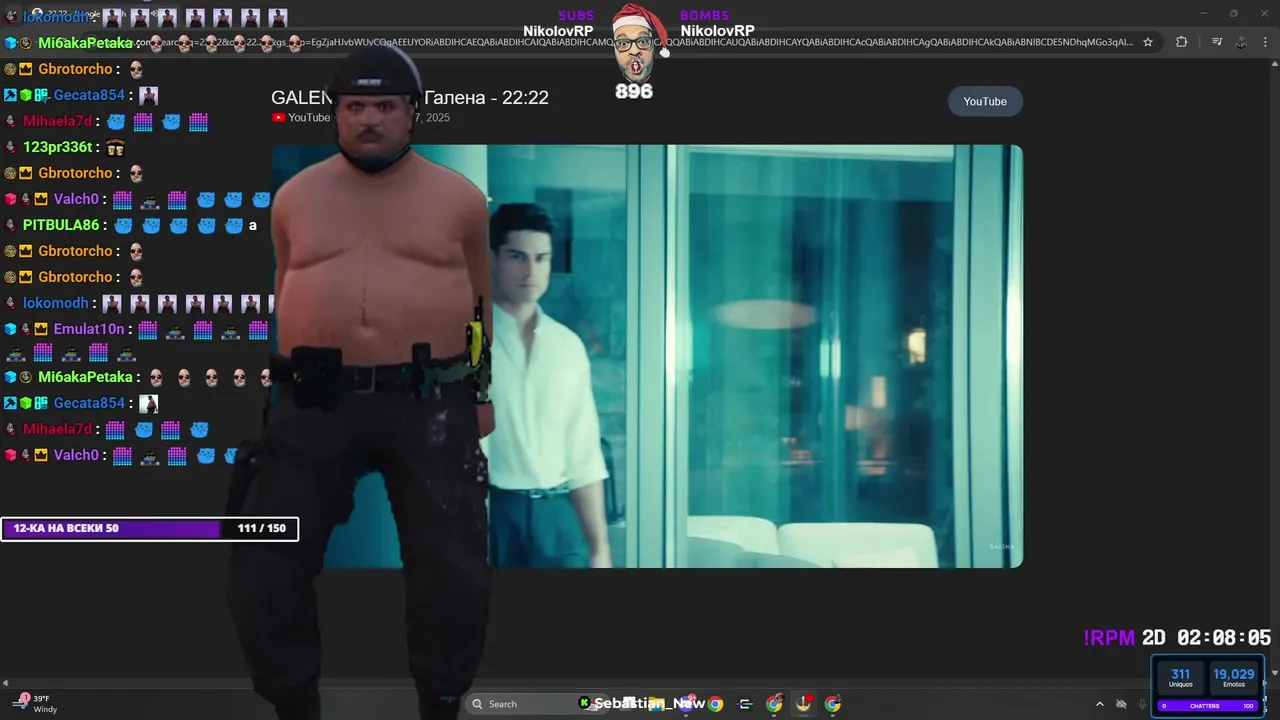Open the browser three-dot menu

coord(1266,42)
